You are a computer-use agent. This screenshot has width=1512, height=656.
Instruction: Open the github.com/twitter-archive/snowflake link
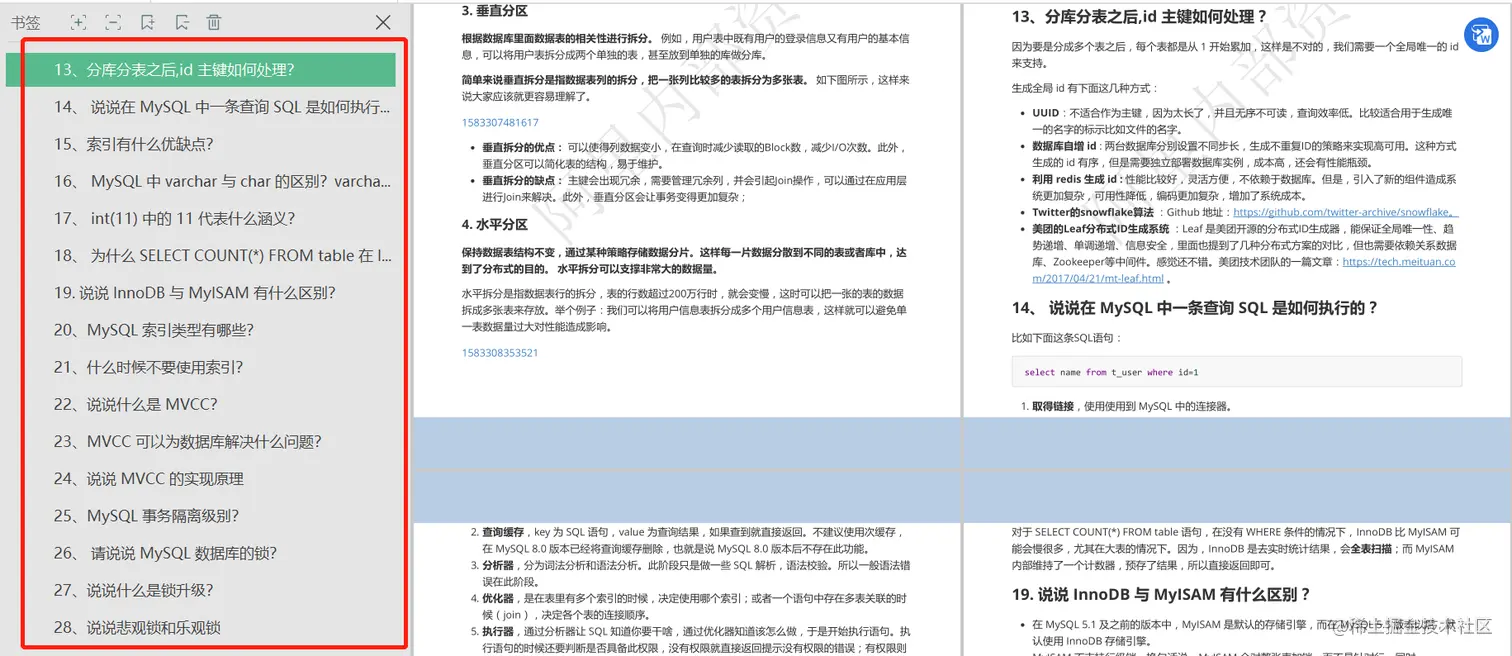1345,212
